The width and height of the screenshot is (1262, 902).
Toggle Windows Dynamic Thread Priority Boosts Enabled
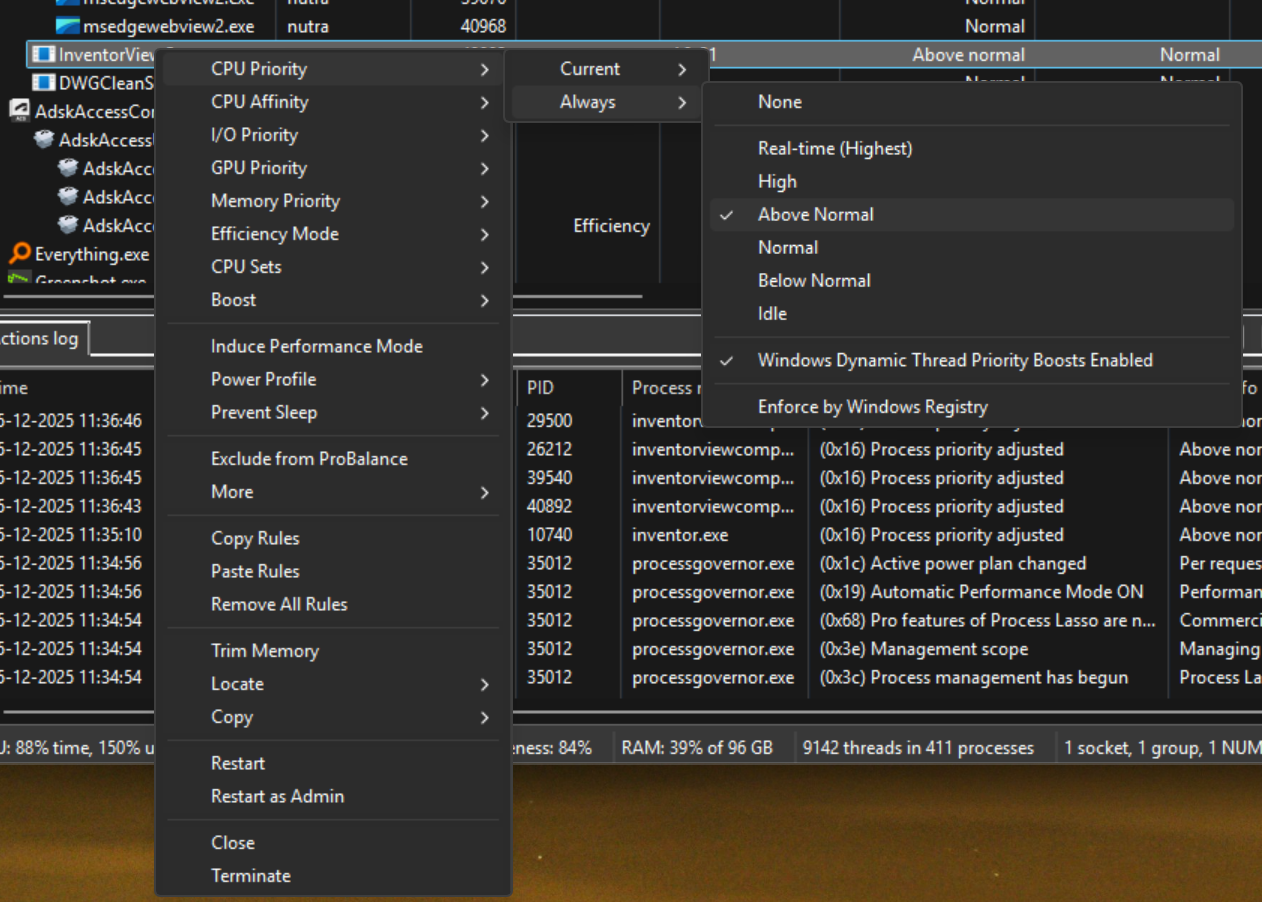pos(954,361)
